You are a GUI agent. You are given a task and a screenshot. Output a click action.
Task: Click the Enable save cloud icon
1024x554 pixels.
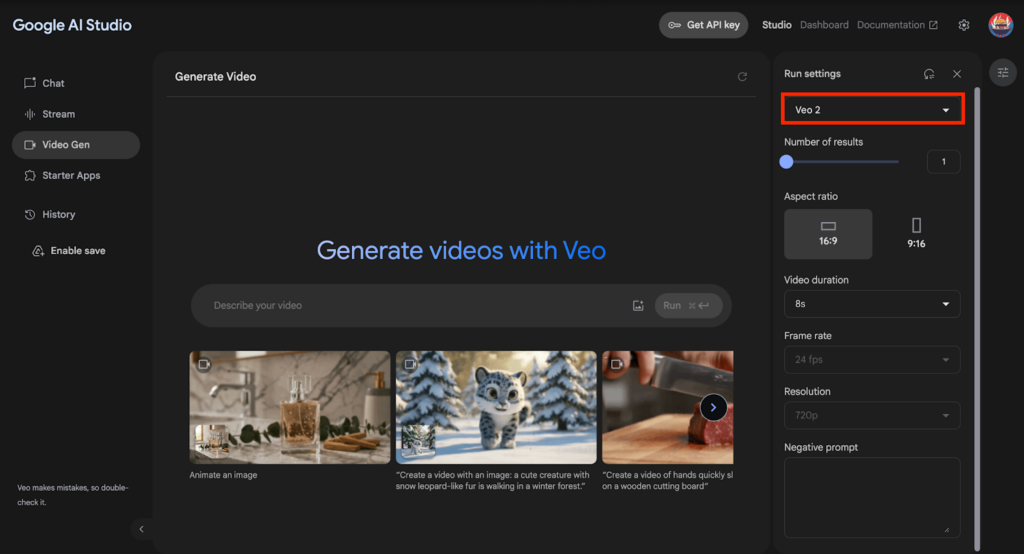tap(39, 251)
